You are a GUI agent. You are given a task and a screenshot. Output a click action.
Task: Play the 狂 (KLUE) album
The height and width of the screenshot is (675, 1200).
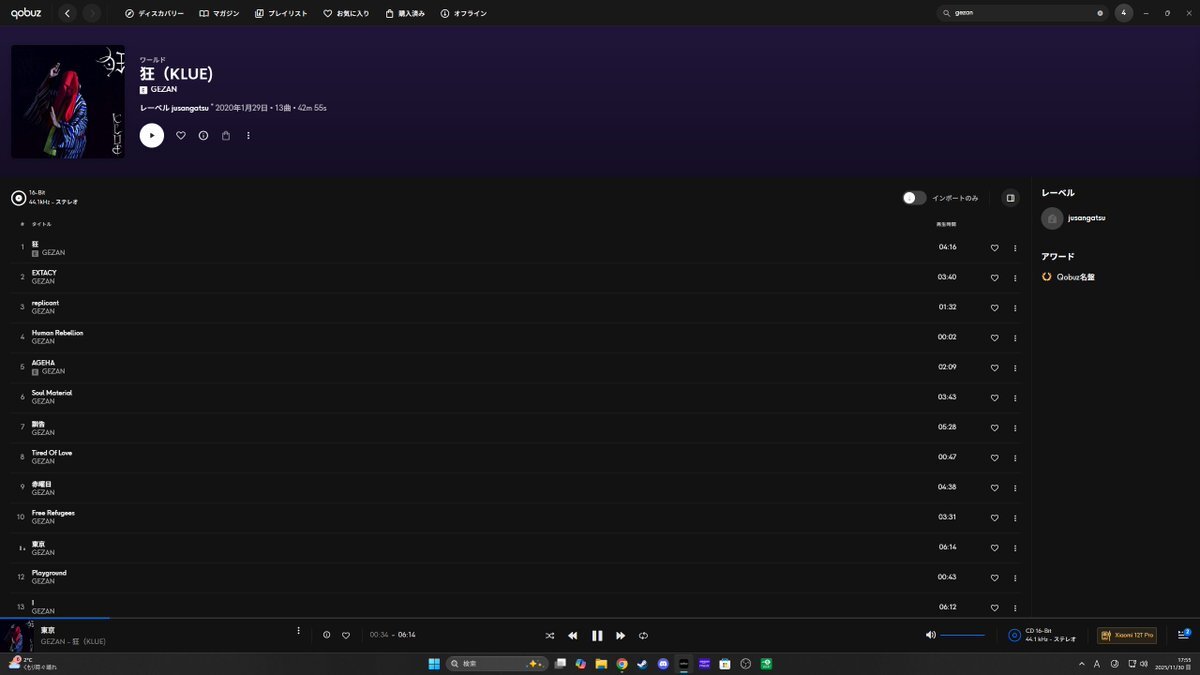pyautogui.click(x=152, y=136)
